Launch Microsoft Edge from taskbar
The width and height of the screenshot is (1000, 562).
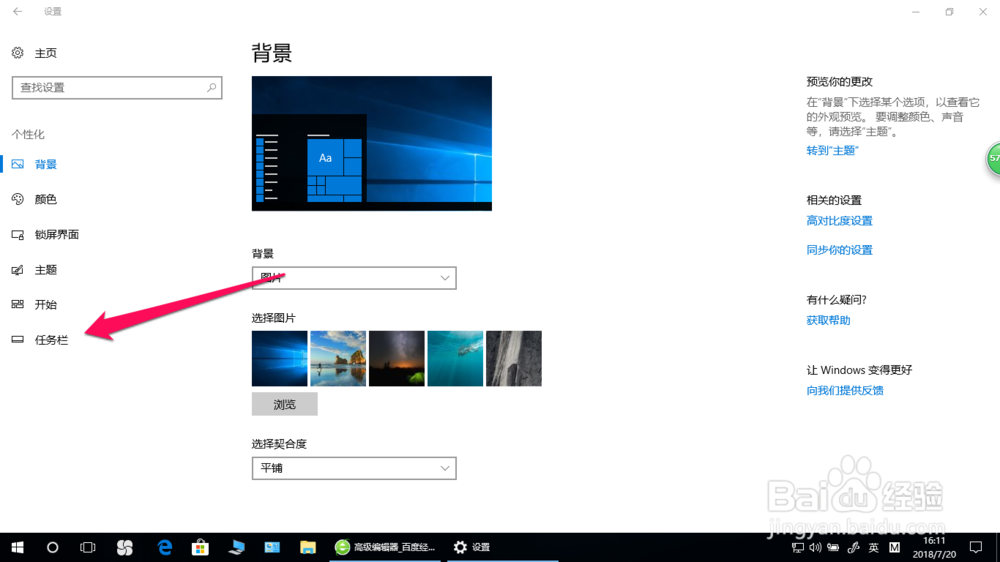tap(165, 547)
